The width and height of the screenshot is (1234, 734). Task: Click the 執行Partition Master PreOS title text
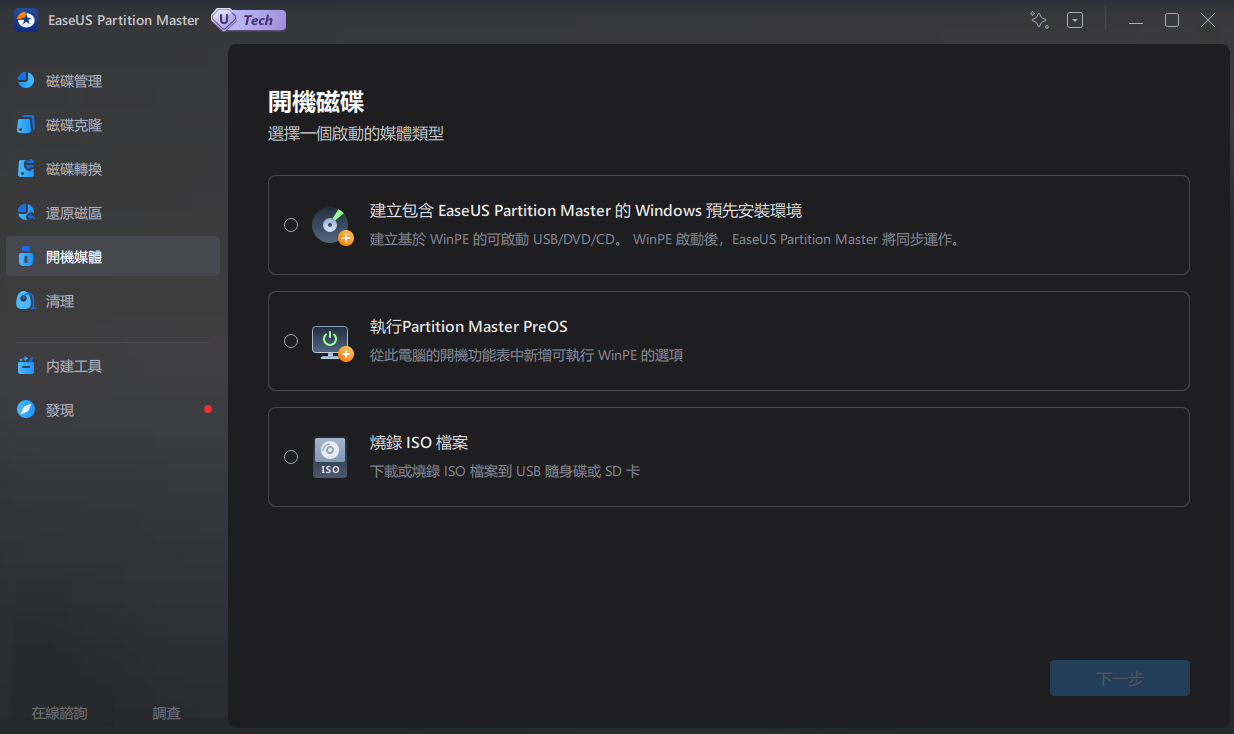click(x=469, y=327)
